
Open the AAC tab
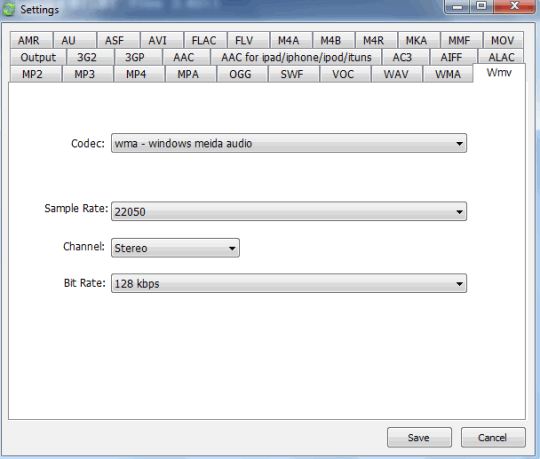(x=186, y=57)
